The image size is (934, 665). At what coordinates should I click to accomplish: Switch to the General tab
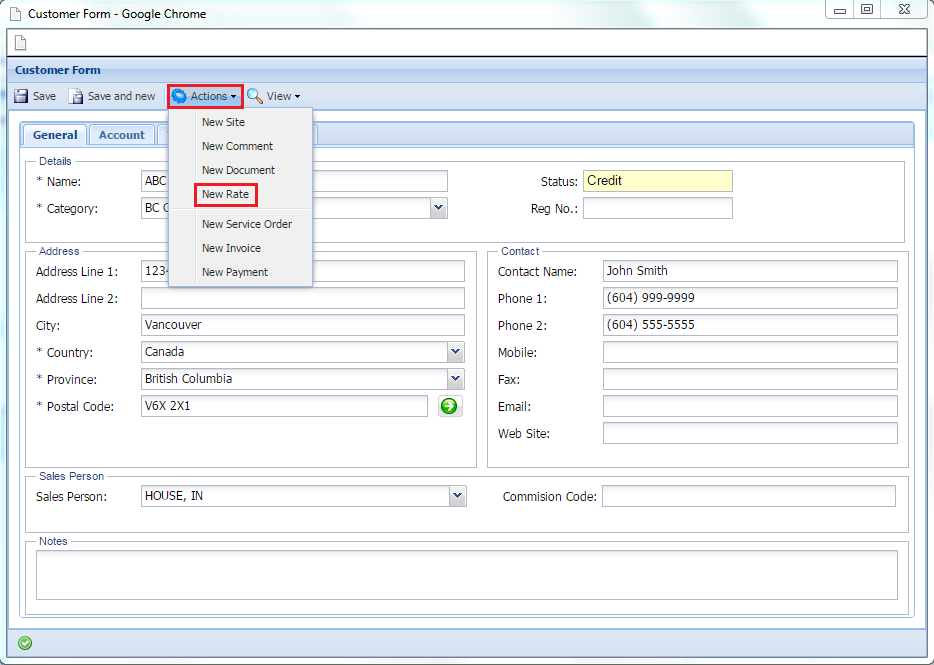tap(55, 135)
